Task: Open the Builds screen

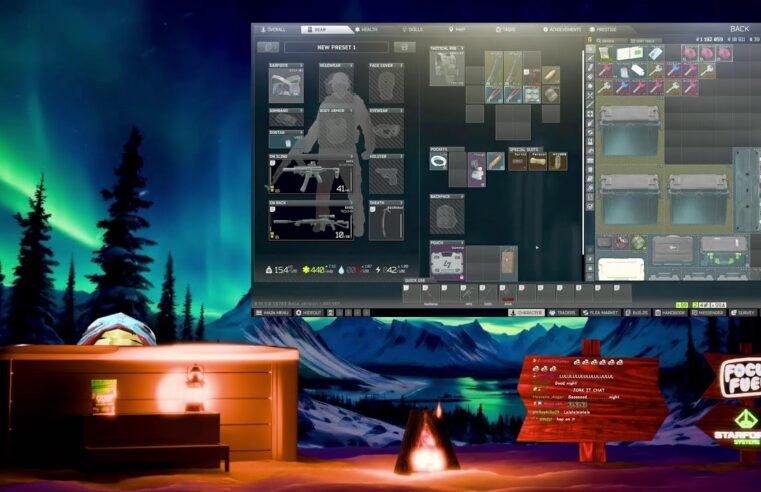Action: (x=637, y=313)
